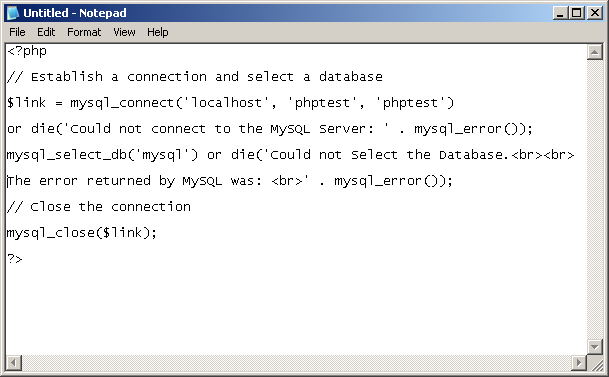Open the Edit menu
The width and height of the screenshot is (609, 377).
pyautogui.click(x=46, y=32)
